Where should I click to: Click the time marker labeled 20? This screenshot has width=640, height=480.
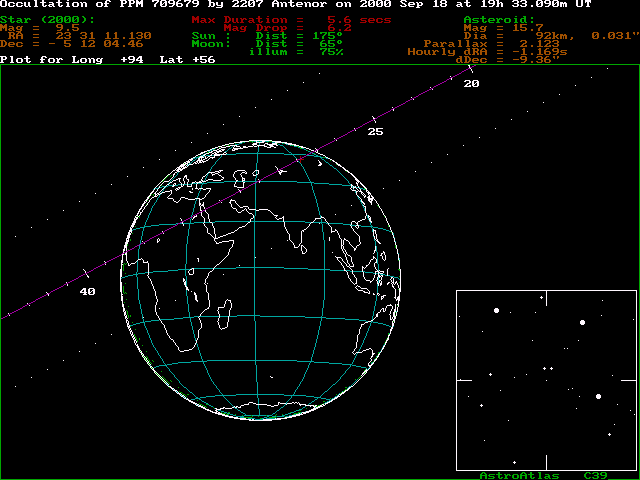pos(471,83)
